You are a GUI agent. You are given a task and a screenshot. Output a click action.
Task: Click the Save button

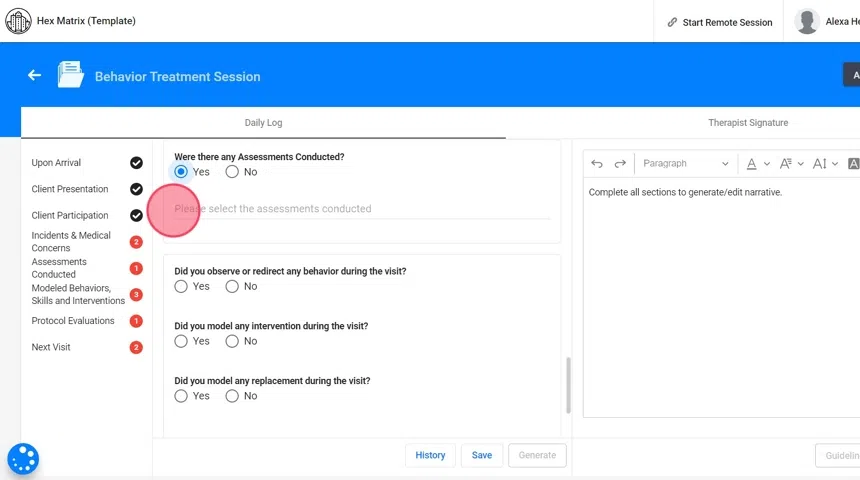(x=481, y=455)
